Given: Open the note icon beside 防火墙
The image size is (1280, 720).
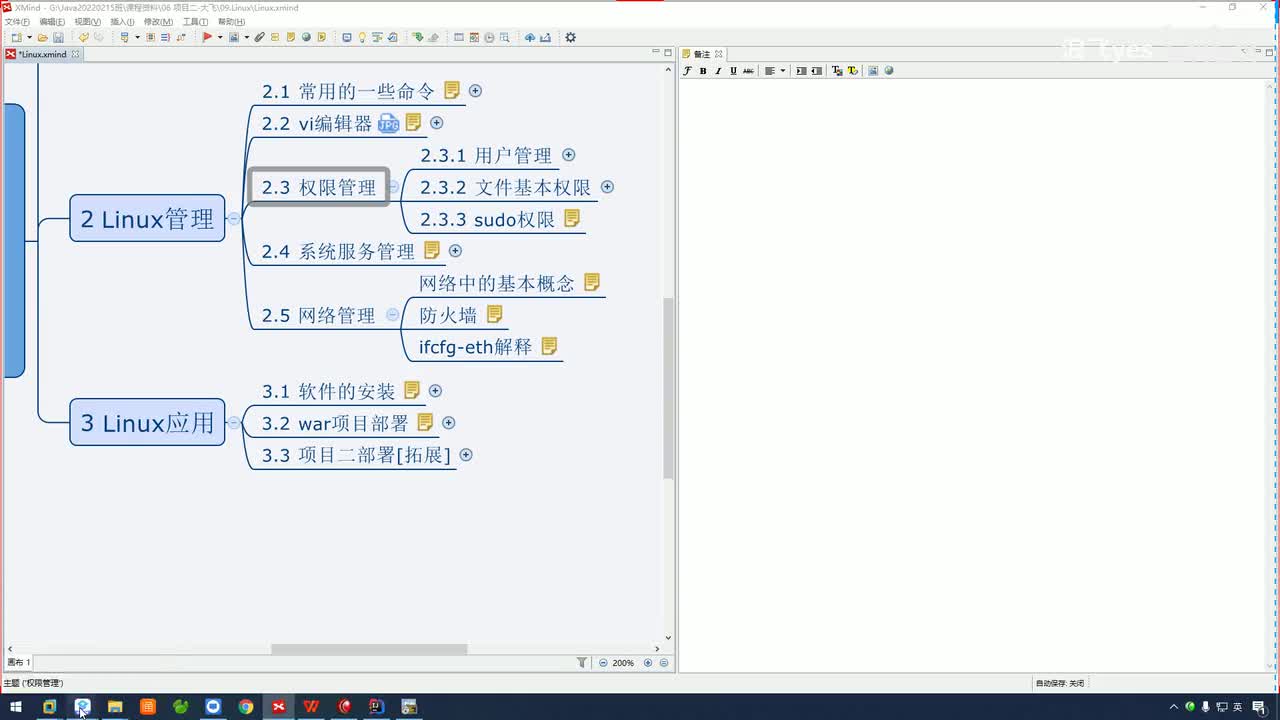Looking at the screenshot, I should pyautogui.click(x=494, y=314).
